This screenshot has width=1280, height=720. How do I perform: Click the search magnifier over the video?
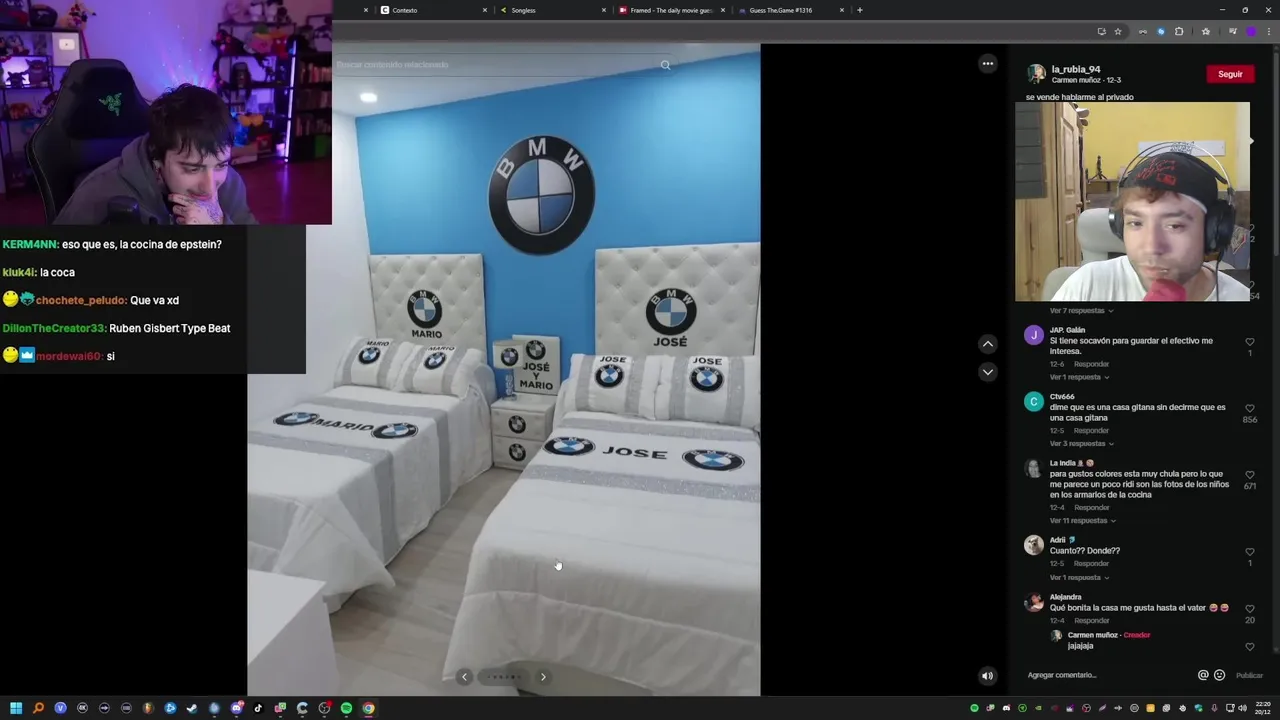coord(665,65)
